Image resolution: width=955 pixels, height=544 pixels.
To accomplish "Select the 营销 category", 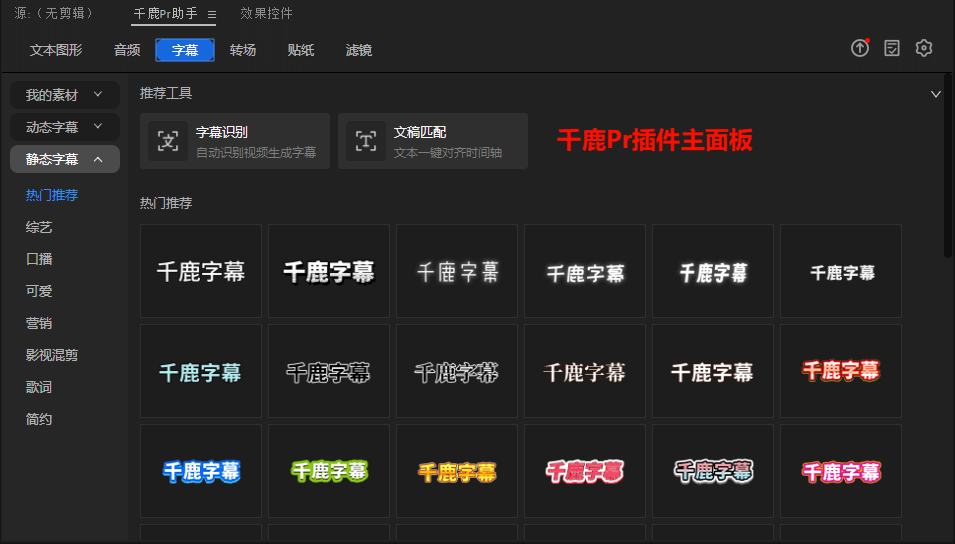I will (39, 323).
